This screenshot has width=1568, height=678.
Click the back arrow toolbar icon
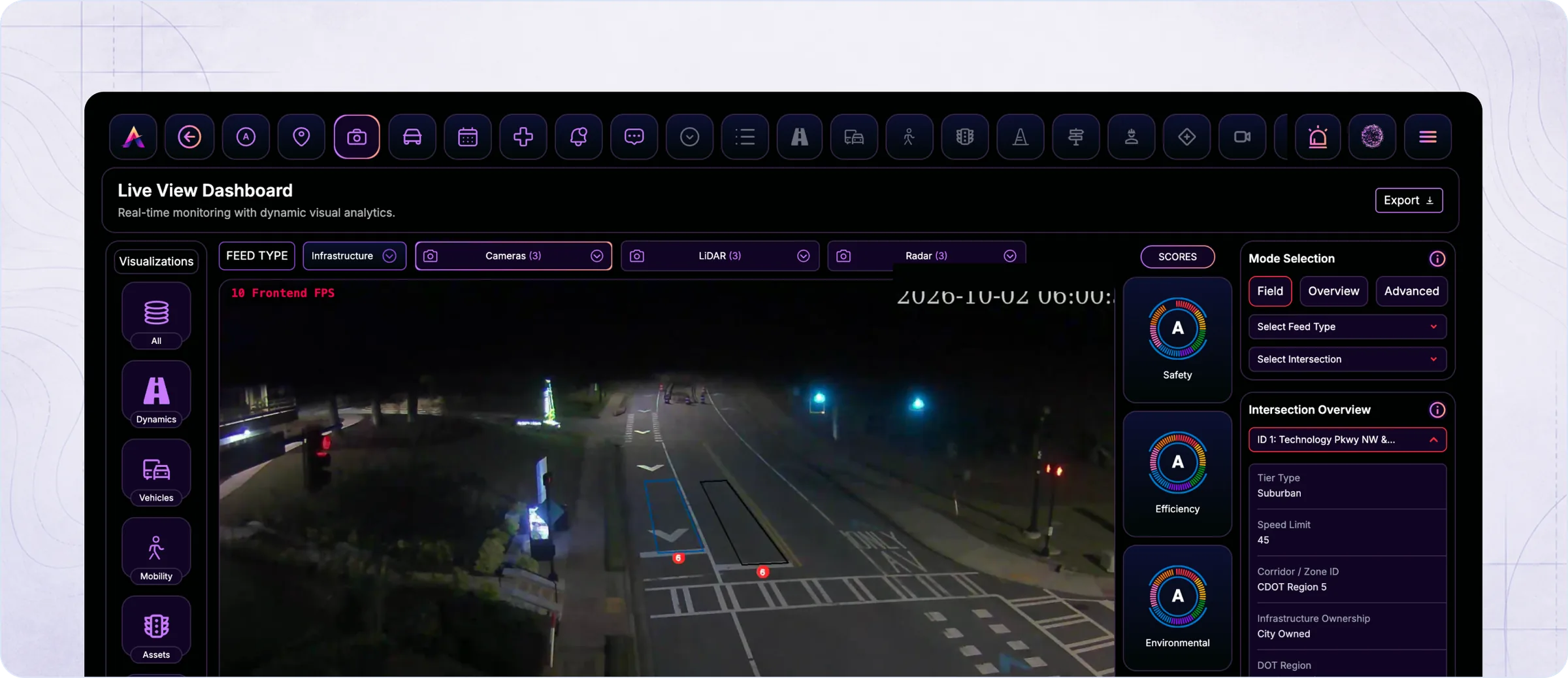[189, 137]
